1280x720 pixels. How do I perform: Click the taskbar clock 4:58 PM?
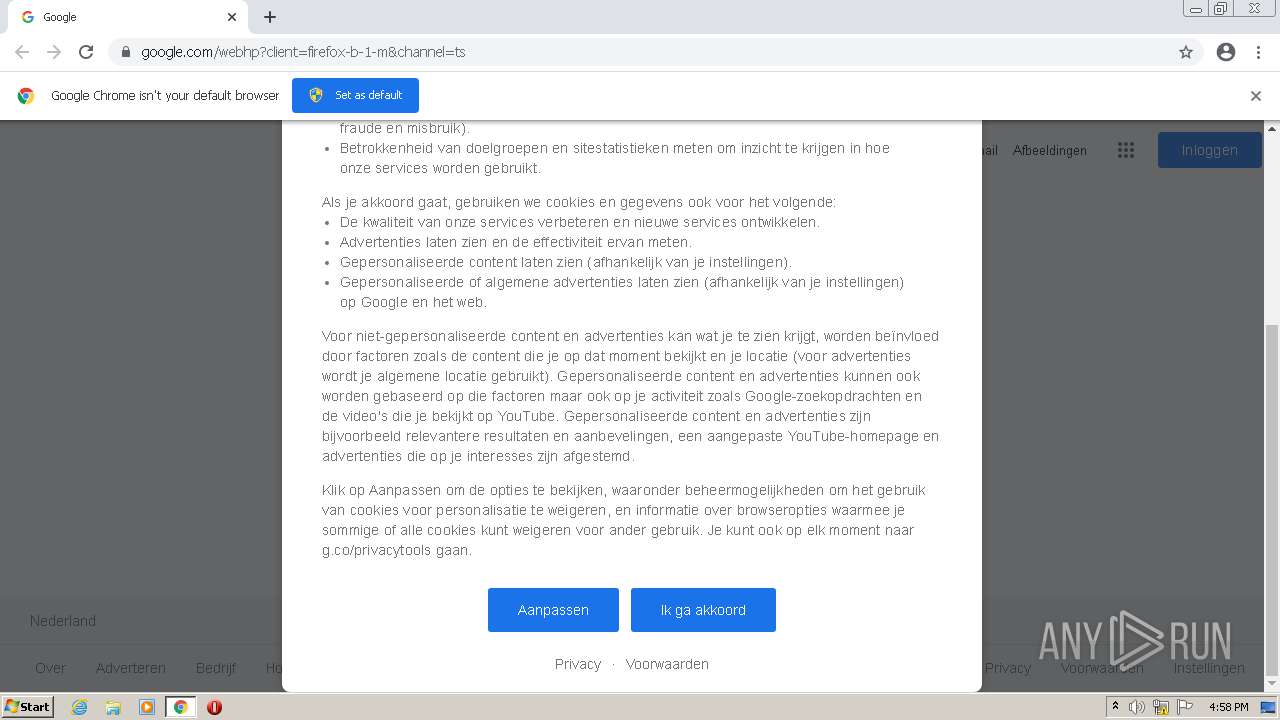[1228, 707]
